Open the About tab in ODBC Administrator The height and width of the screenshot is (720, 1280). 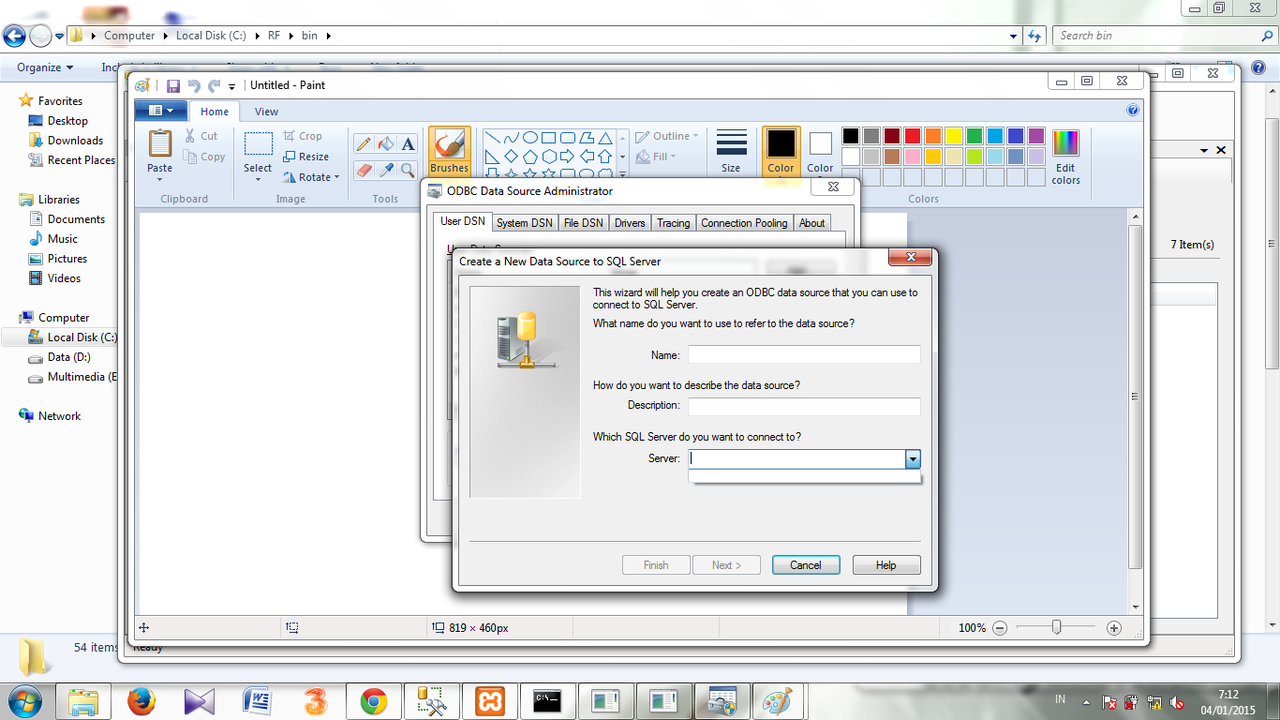point(812,223)
